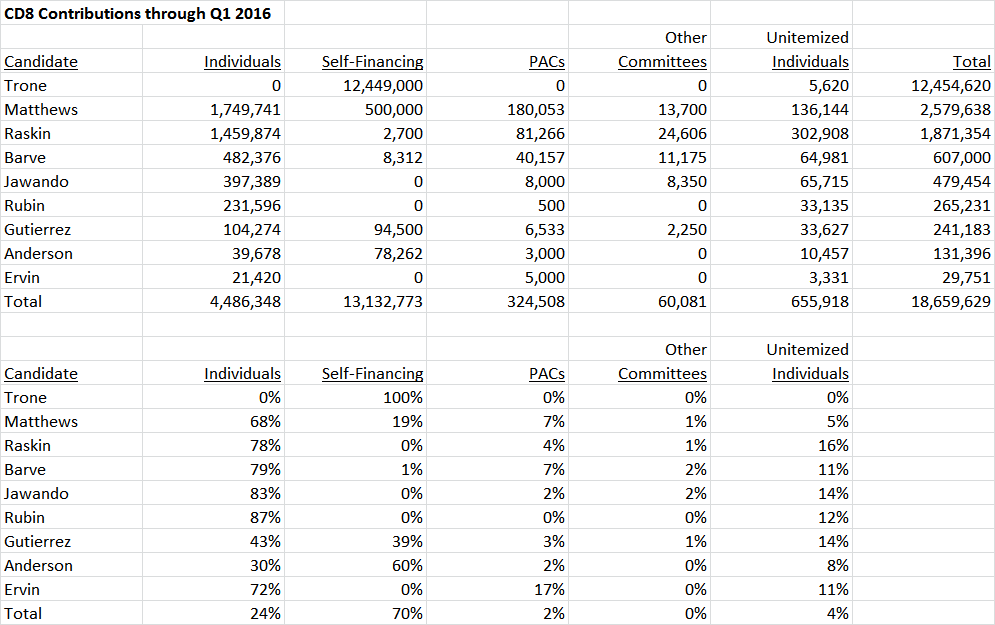This screenshot has height=625, width=995.
Task: Click Barve total cell 607,000
Action: tap(961, 158)
